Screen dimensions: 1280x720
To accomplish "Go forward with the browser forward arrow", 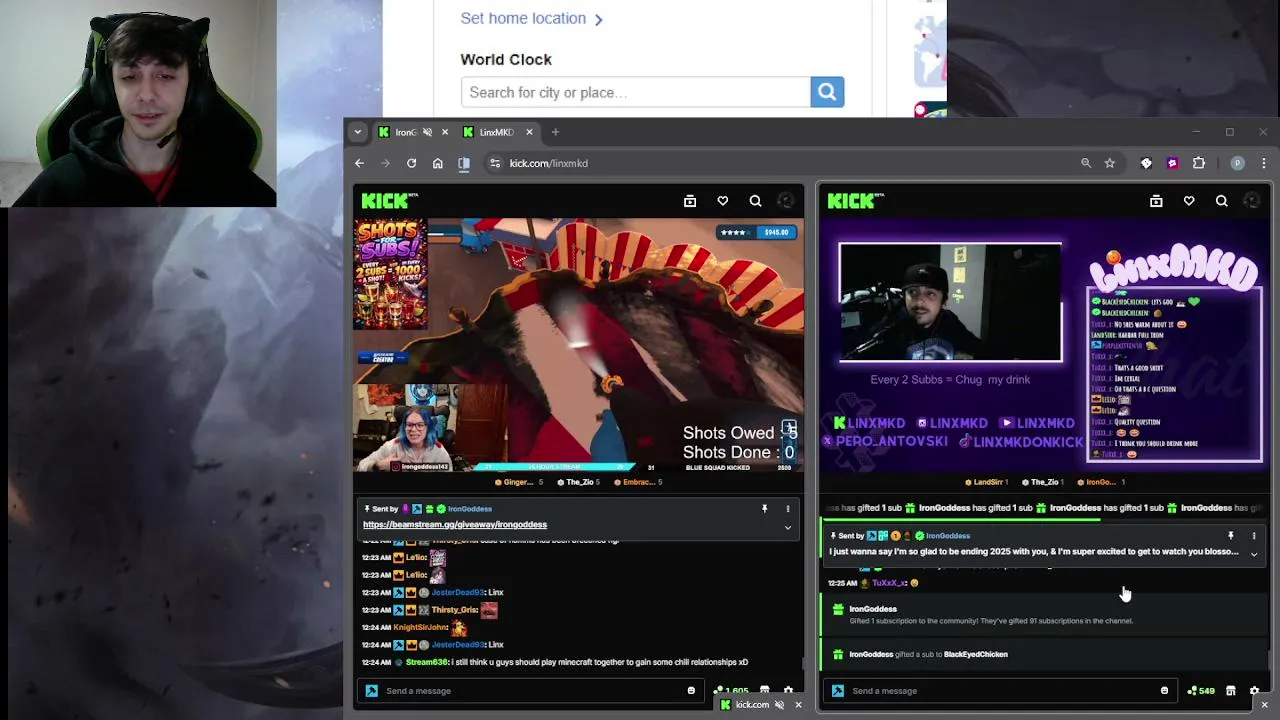I will point(385,163).
